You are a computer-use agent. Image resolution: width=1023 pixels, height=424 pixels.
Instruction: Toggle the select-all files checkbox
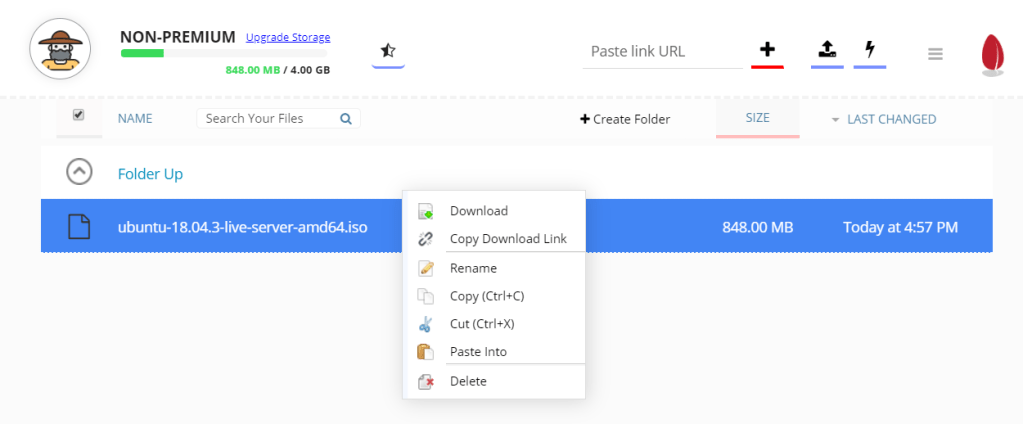click(x=79, y=115)
